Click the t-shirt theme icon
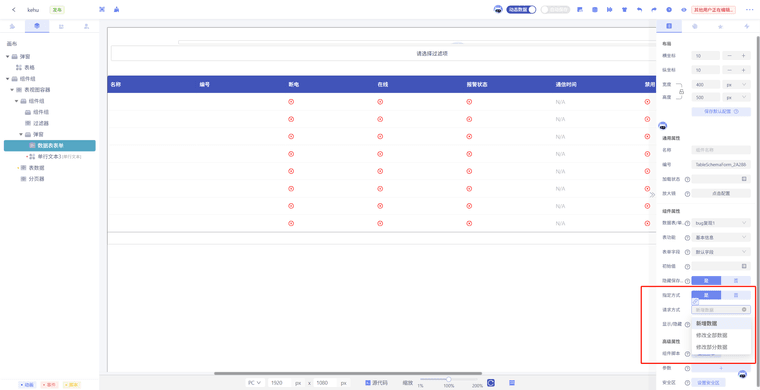Screen dimensions: 760x390 pyautogui.click(x=624, y=9)
